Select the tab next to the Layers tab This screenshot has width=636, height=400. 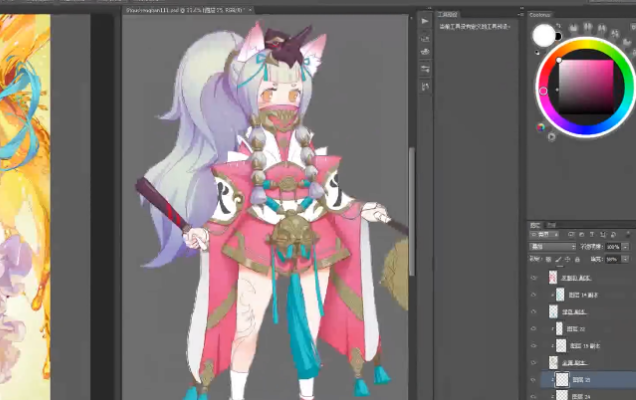(551, 225)
